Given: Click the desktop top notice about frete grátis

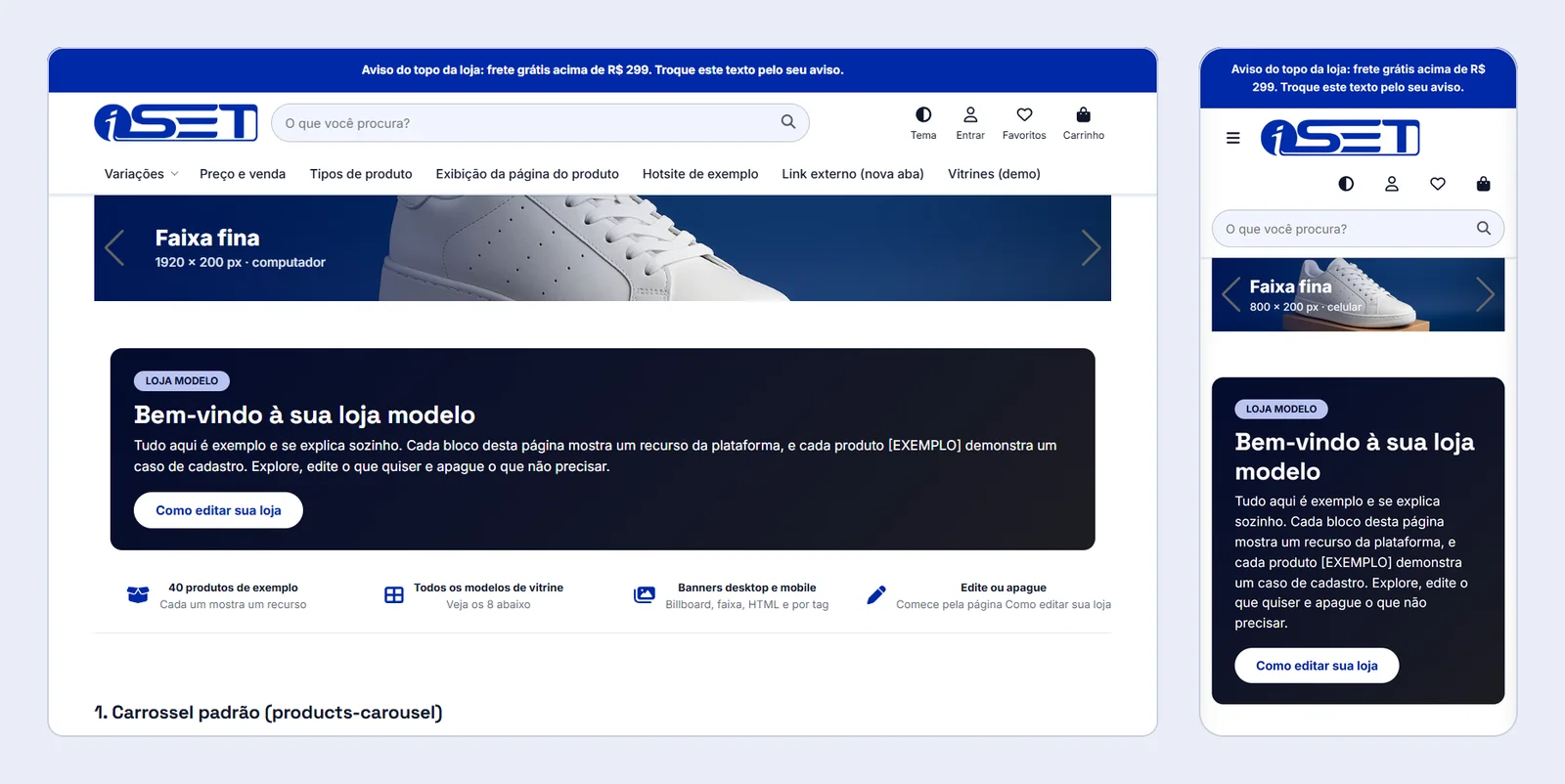Looking at the screenshot, I should (603, 70).
